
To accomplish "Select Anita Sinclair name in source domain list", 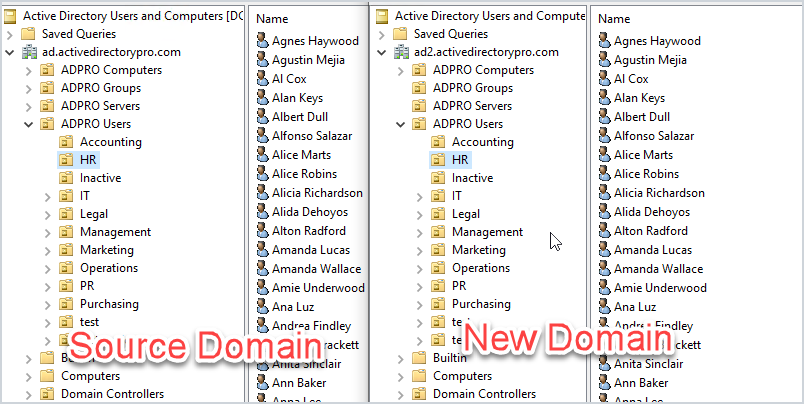I will click(307, 363).
